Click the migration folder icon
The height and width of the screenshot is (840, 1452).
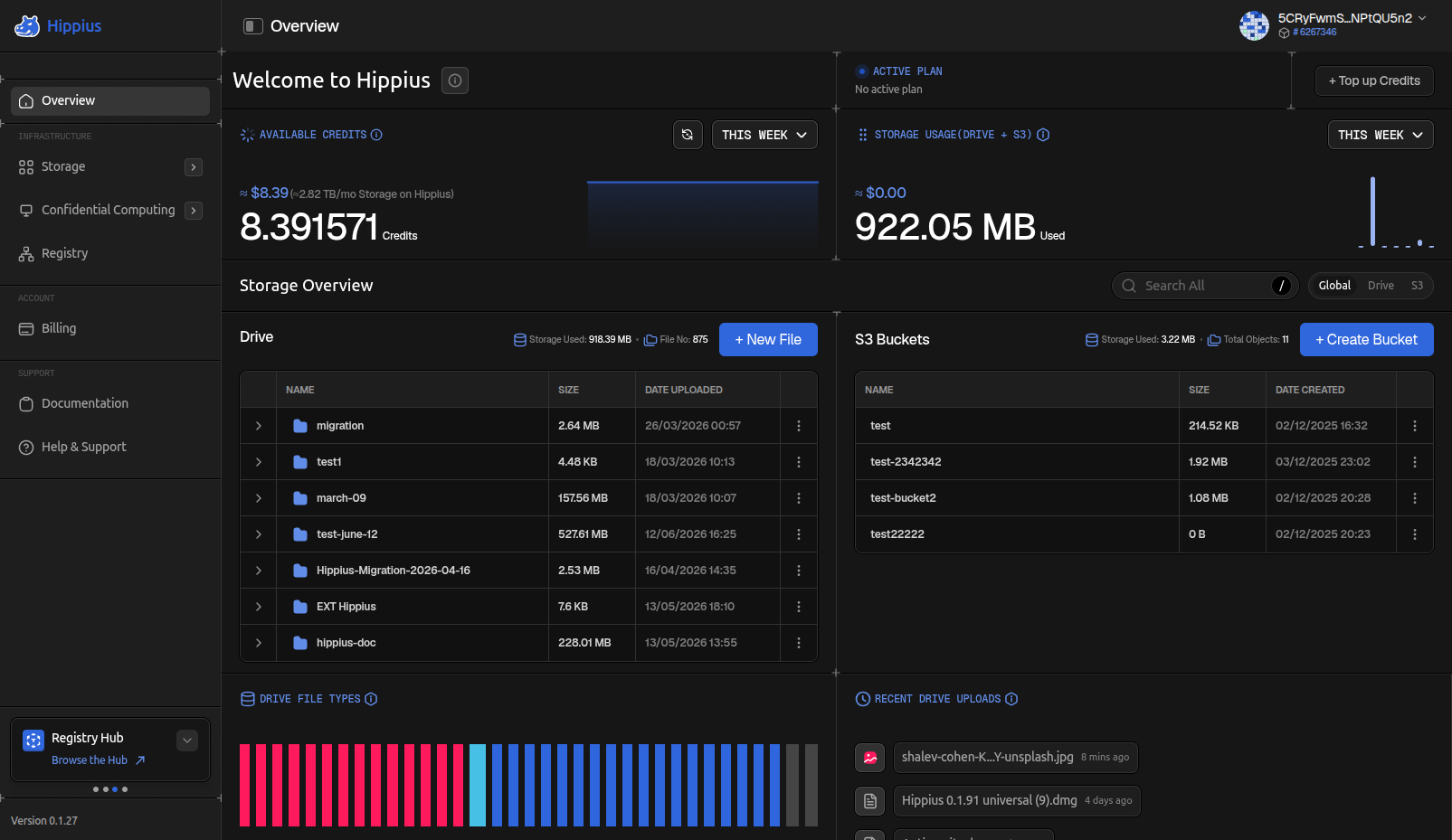click(300, 426)
